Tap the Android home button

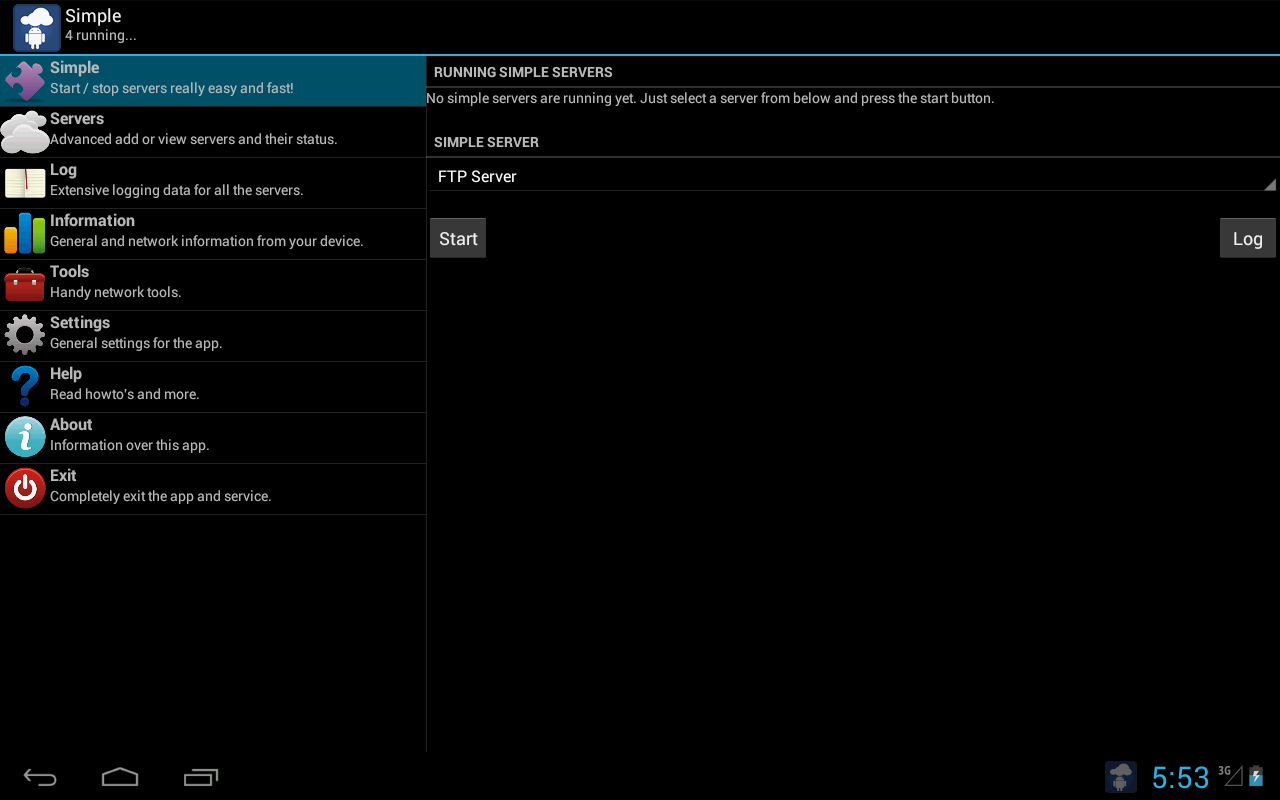click(x=120, y=777)
